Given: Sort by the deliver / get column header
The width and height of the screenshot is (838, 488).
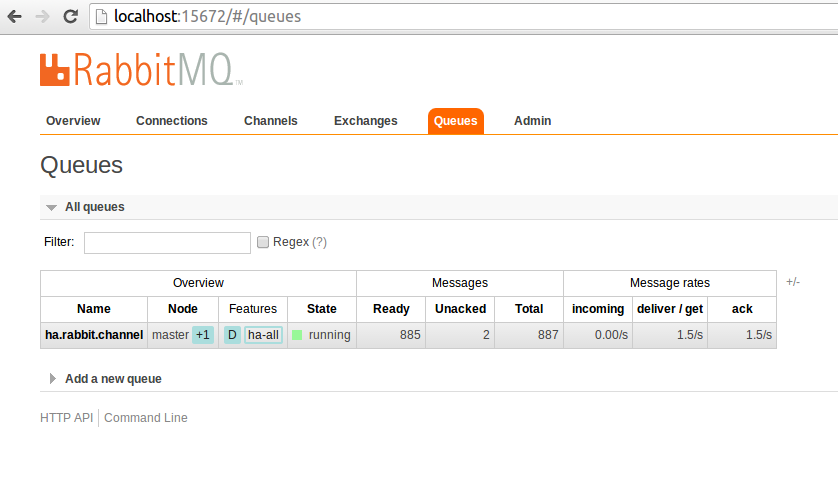Looking at the screenshot, I should pos(670,309).
